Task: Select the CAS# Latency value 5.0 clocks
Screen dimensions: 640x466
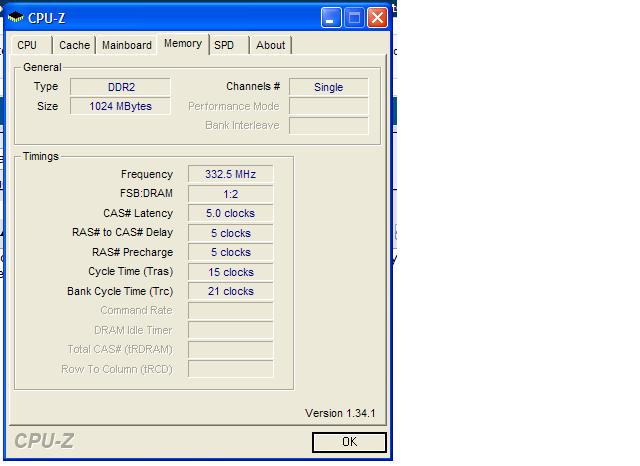Action: tap(231, 213)
